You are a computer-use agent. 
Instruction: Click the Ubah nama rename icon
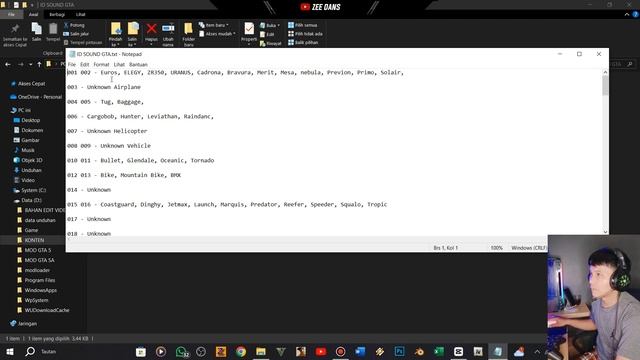tap(168, 29)
